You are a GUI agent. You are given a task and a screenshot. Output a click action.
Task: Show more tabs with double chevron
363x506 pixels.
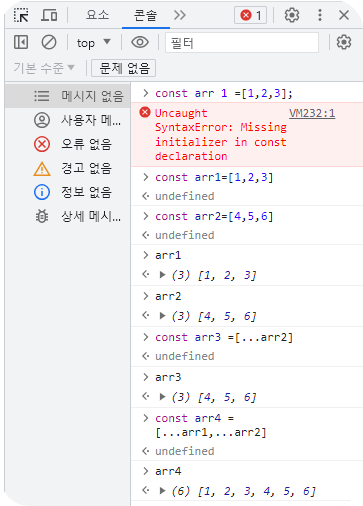180,15
